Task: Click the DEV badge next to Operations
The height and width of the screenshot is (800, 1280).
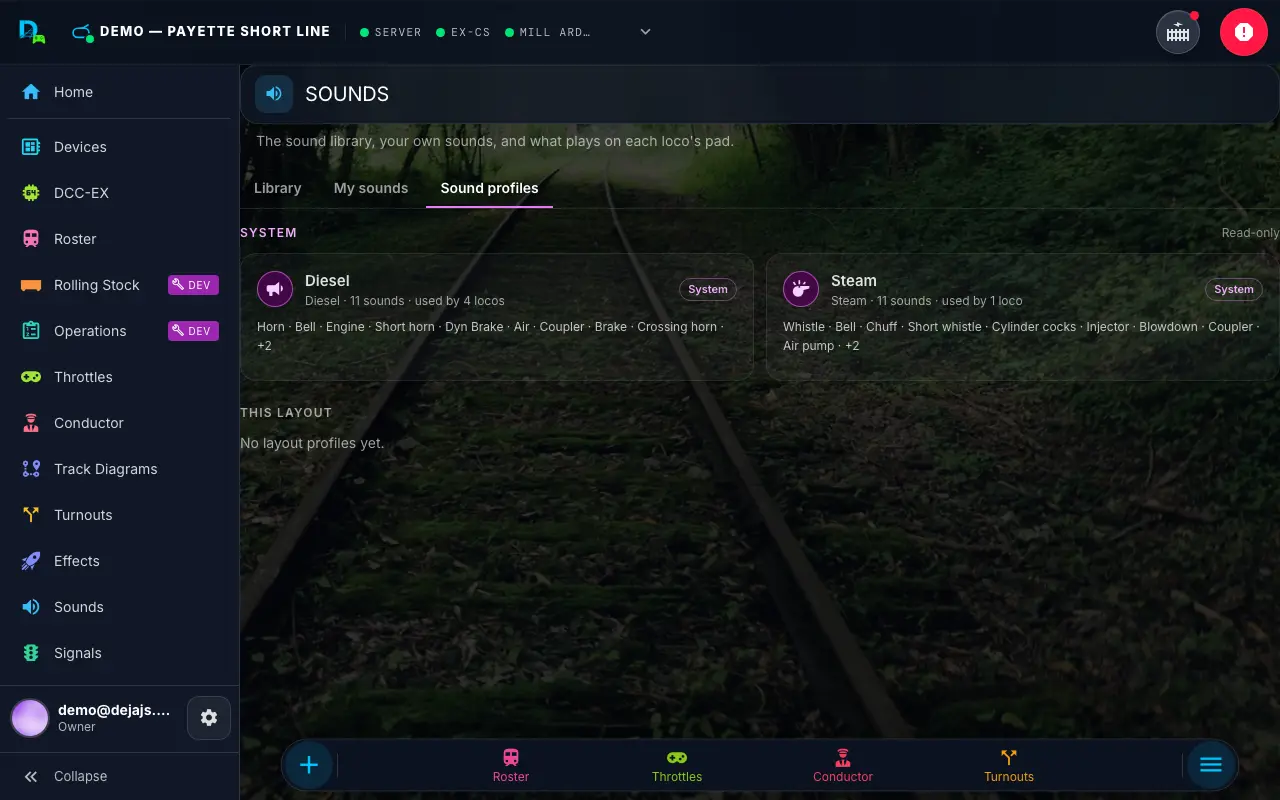Action: click(193, 331)
